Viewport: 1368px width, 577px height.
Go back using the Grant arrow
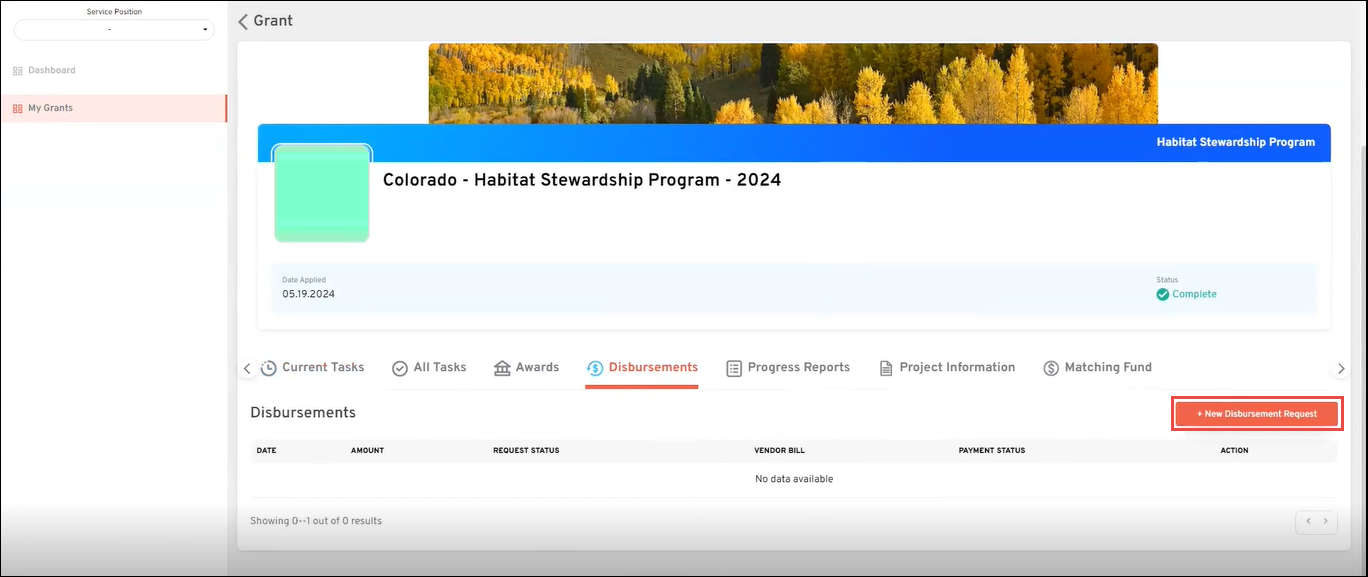[x=243, y=21]
